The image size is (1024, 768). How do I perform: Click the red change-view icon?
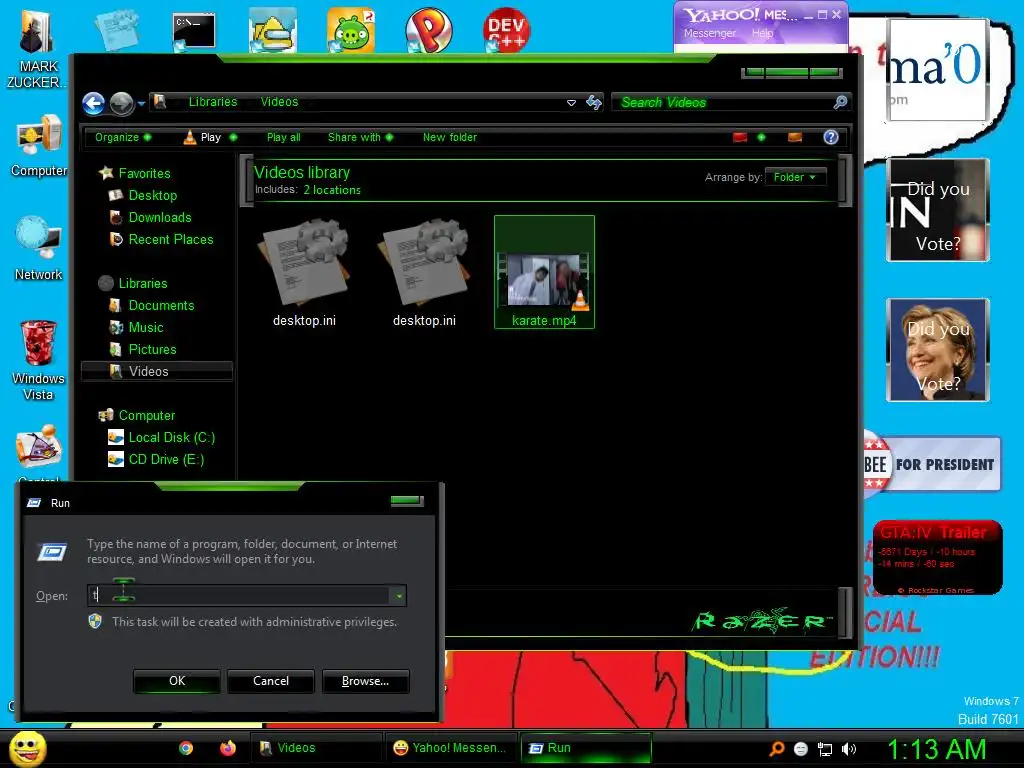[740, 137]
